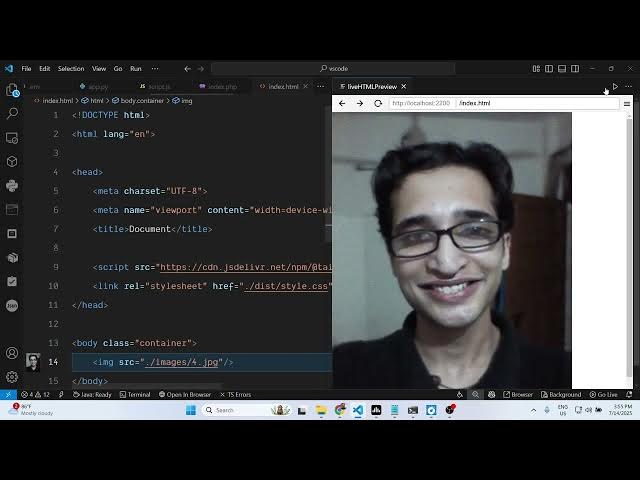The height and width of the screenshot is (480, 640).
Task: Open the View menu
Action: [x=99, y=69]
